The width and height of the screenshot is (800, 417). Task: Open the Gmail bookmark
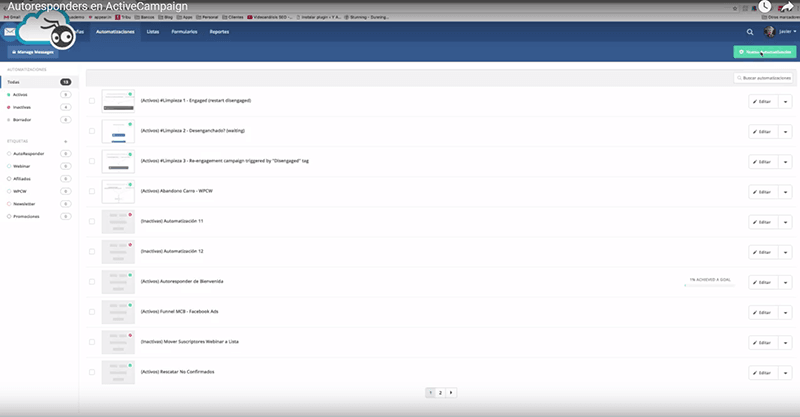click(x=13, y=17)
